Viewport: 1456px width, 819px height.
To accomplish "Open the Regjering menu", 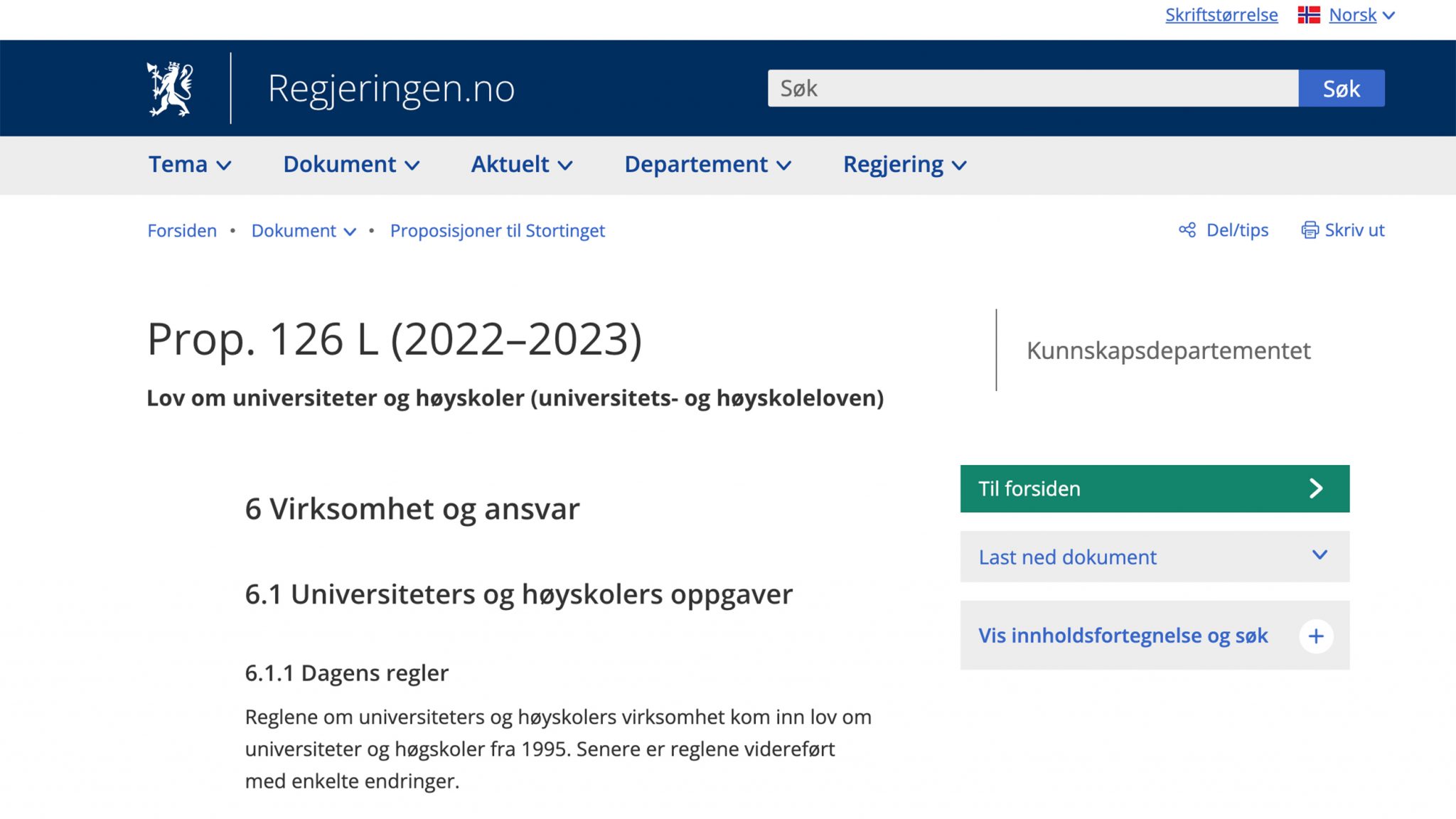I will [x=904, y=165].
